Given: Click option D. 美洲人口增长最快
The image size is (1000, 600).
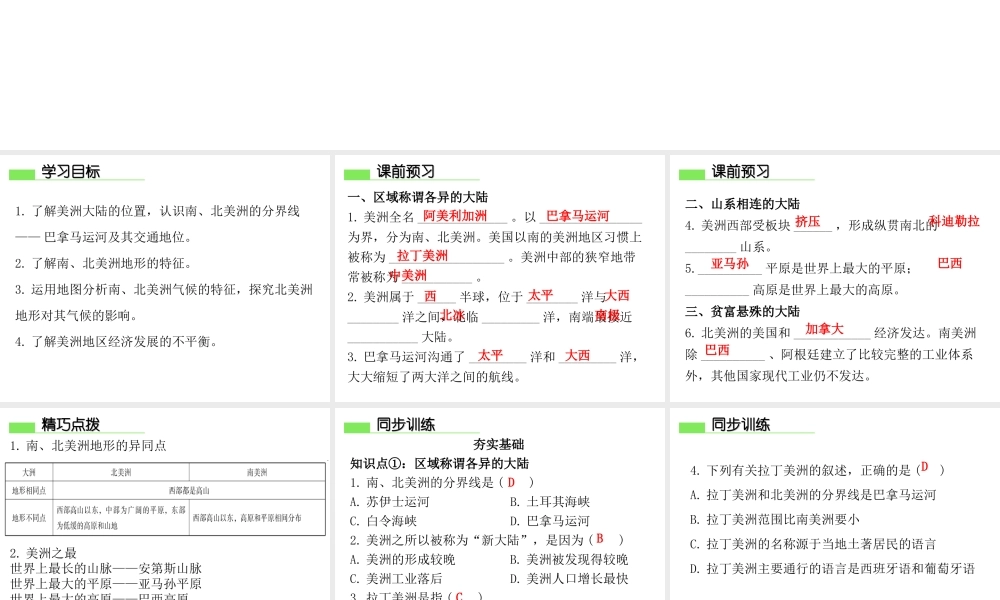Looking at the screenshot, I should (569, 578).
